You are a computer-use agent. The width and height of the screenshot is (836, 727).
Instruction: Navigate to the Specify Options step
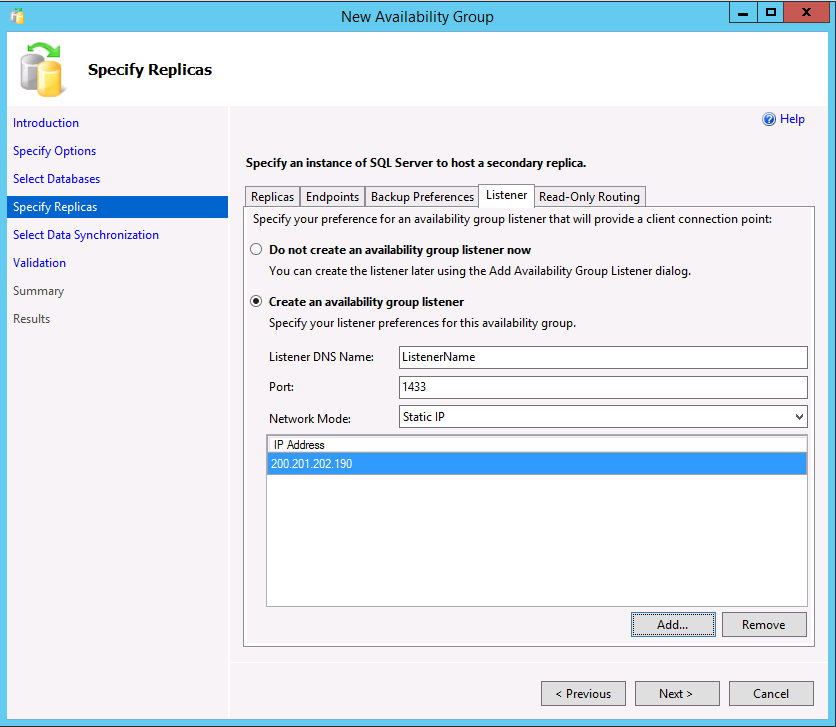point(54,150)
